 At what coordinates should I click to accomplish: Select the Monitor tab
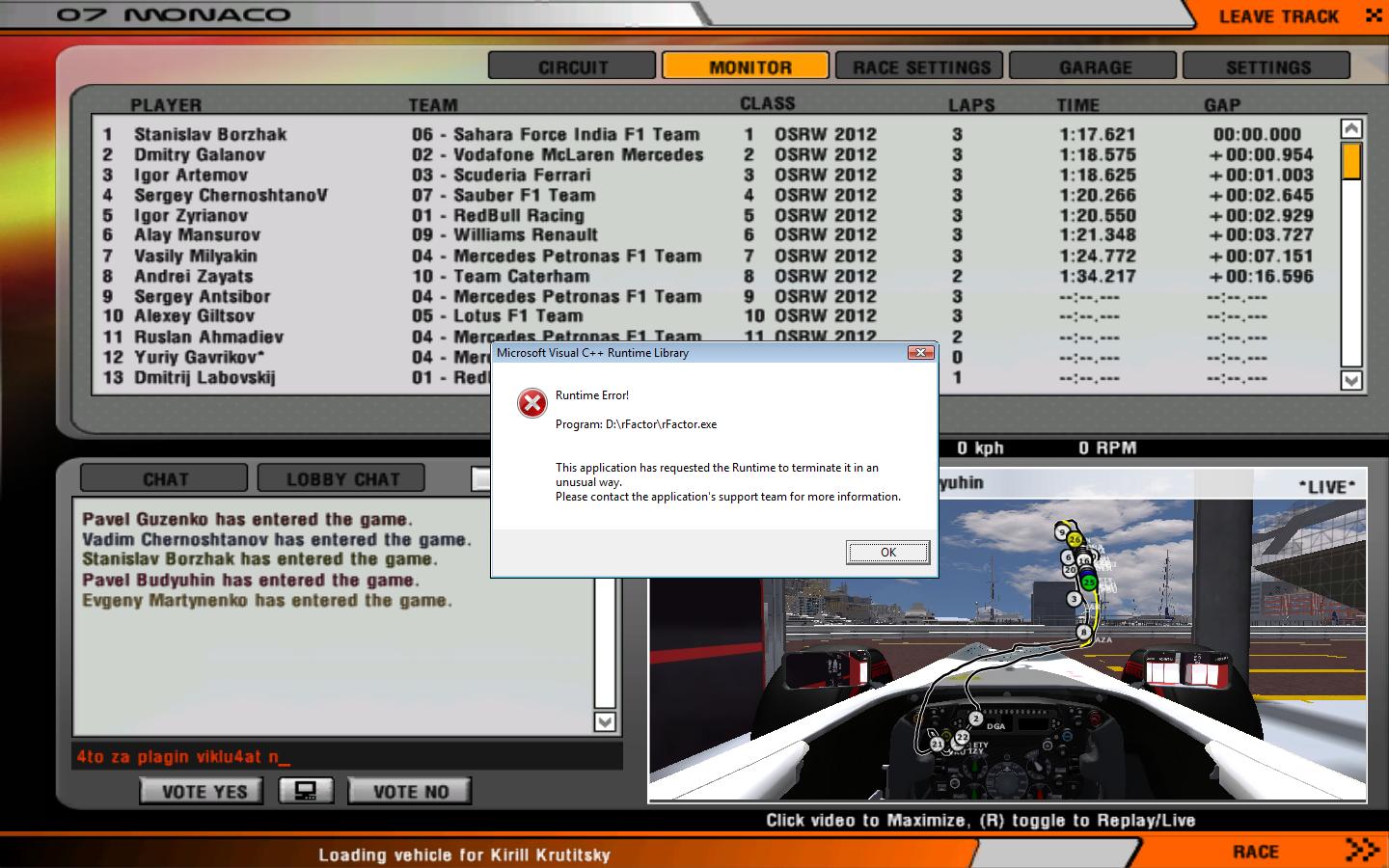tap(745, 67)
